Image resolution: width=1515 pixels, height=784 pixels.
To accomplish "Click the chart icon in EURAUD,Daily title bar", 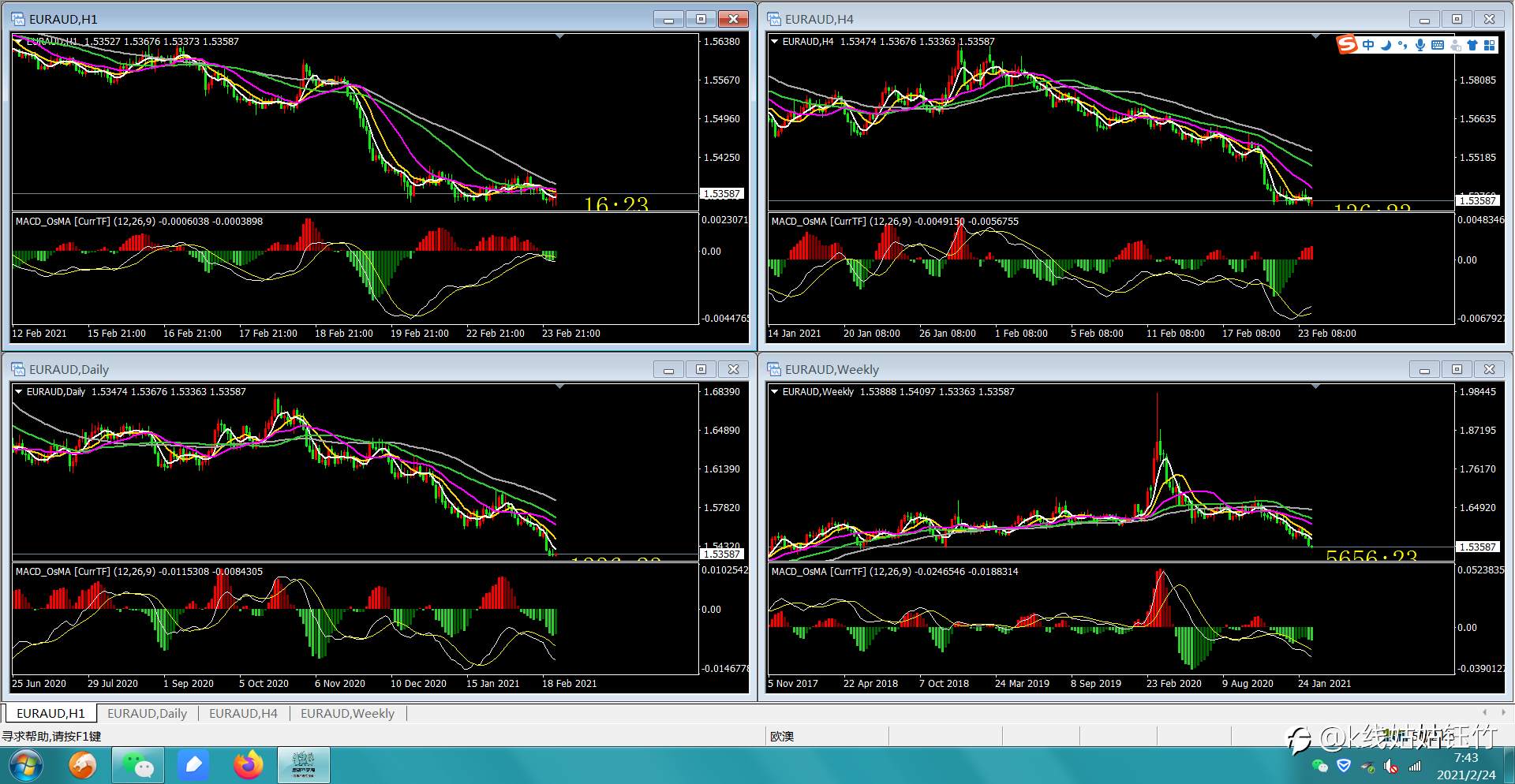I will pyautogui.click(x=18, y=369).
